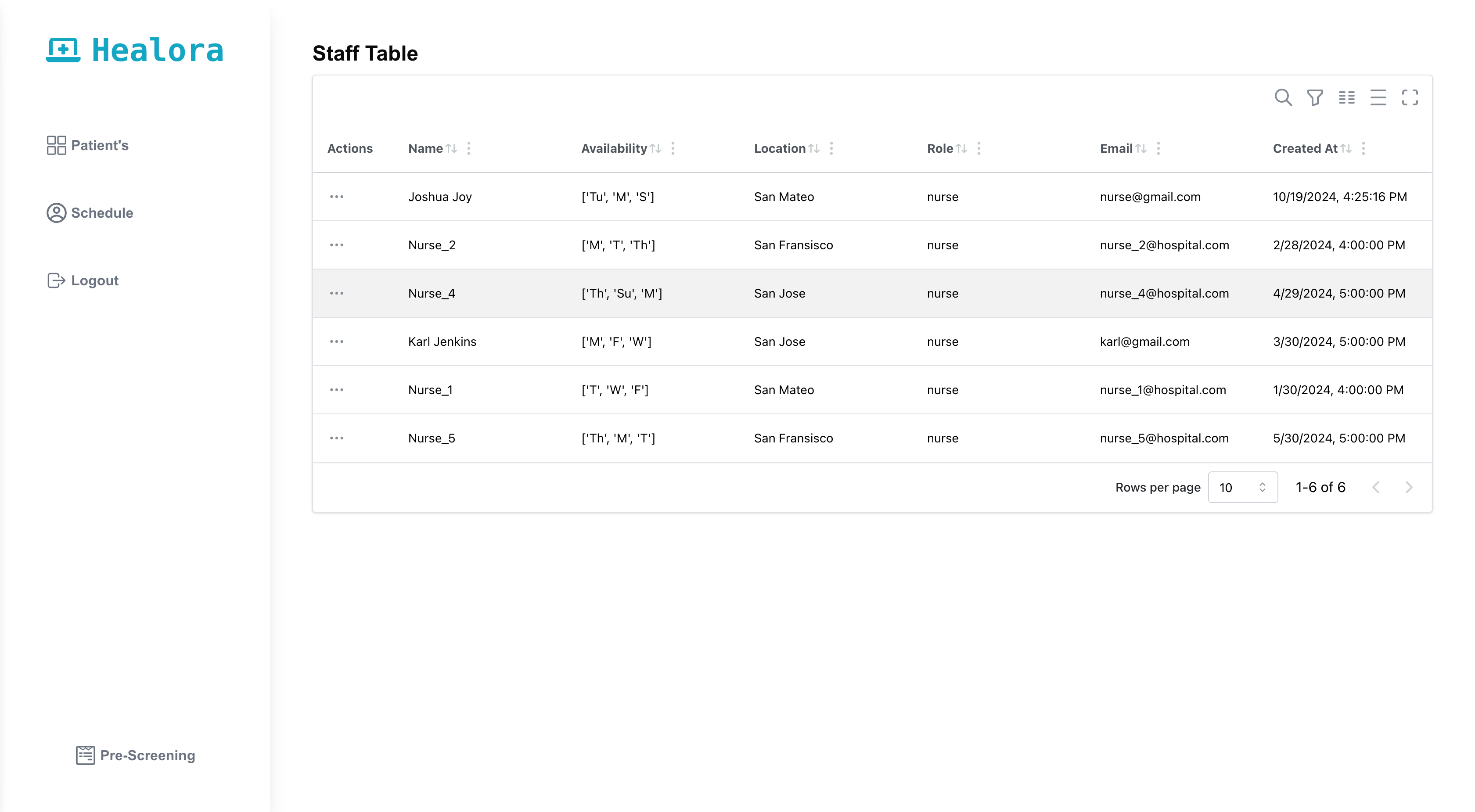Open Schedule in the sidebar
Screen dimensions: 1475x812
90,213
